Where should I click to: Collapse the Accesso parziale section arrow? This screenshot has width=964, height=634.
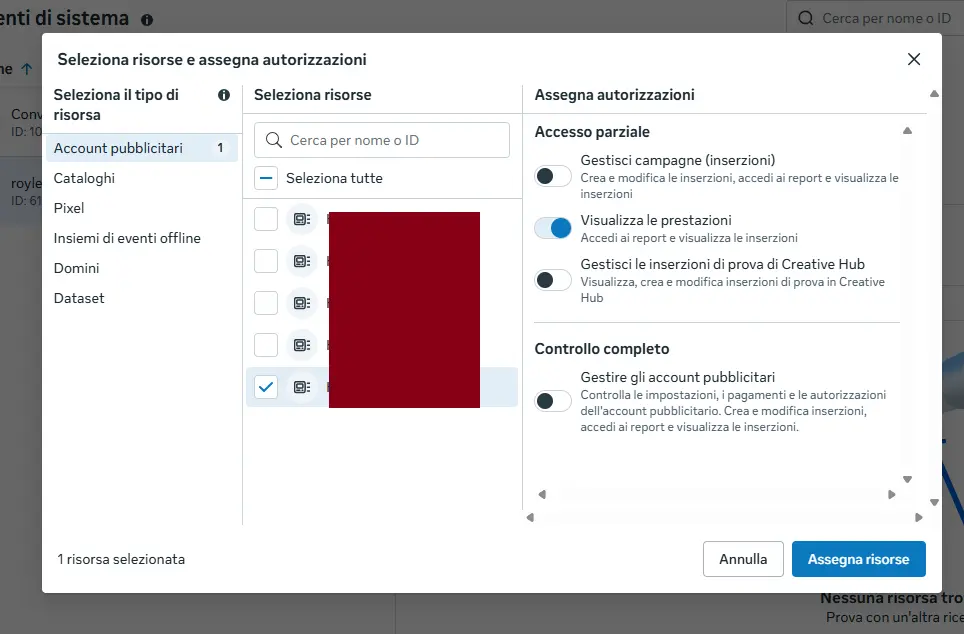(x=907, y=130)
